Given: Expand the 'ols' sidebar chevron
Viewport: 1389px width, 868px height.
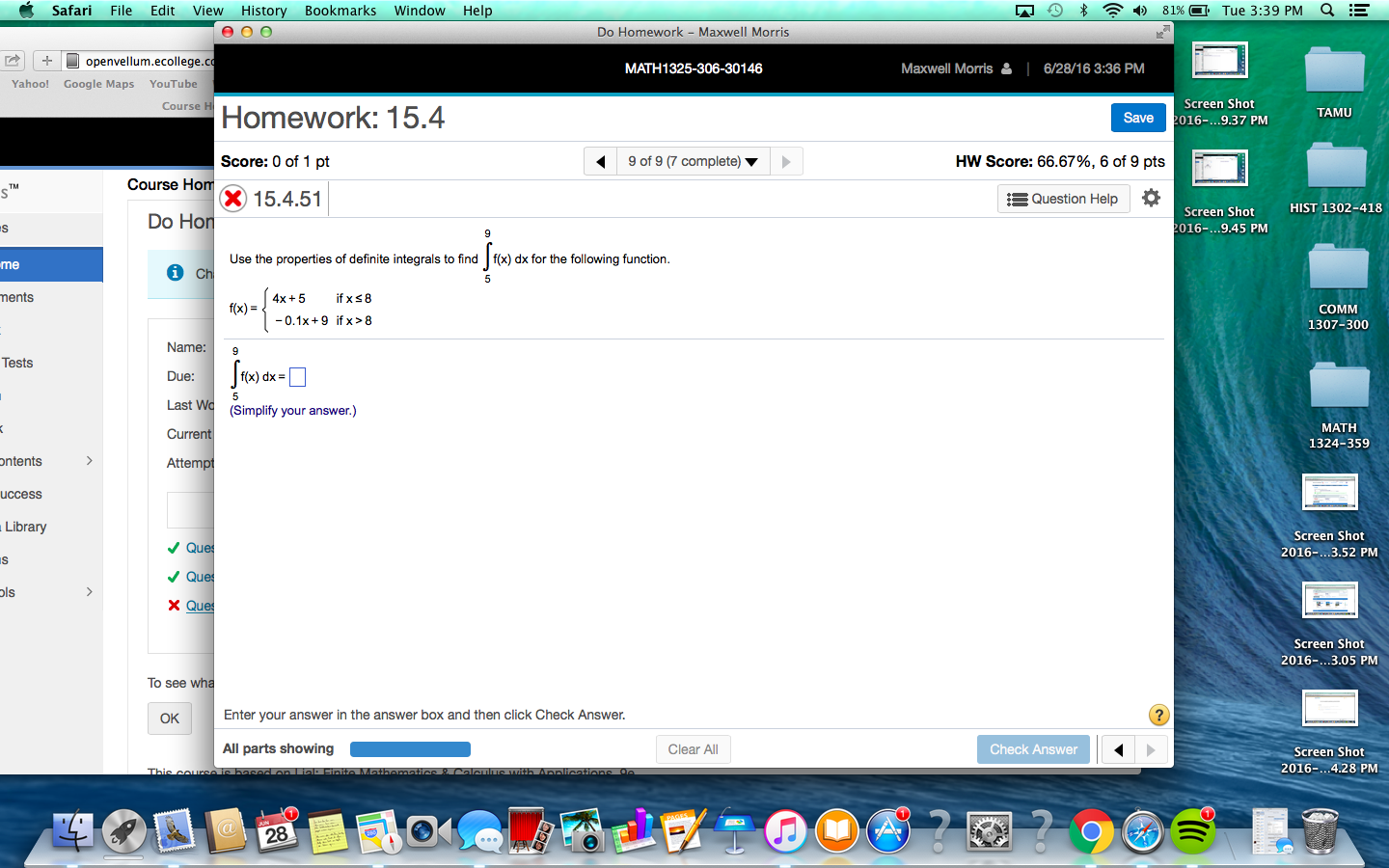Looking at the screenshot, I should tap(90, 591).
